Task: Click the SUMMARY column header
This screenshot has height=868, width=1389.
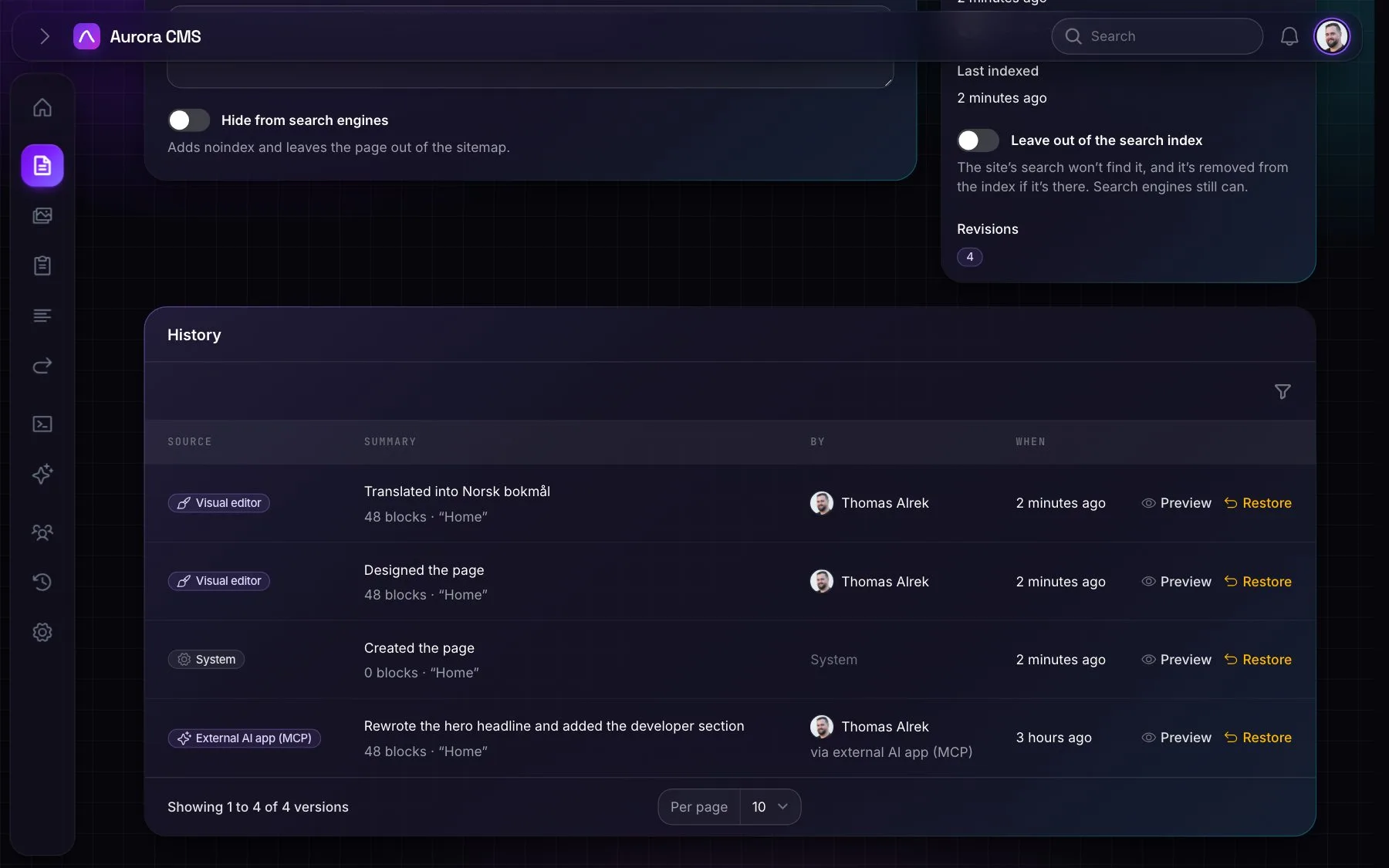Action: pos(390,441)
